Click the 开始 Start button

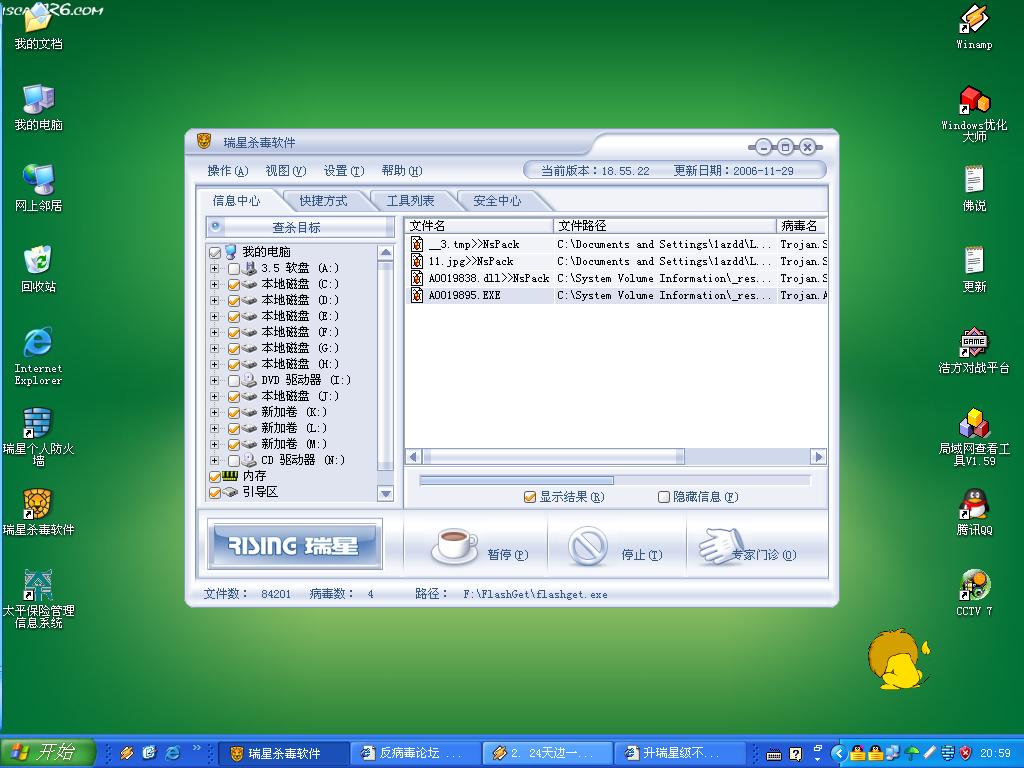pyautogui.click(x=47, y=752)
